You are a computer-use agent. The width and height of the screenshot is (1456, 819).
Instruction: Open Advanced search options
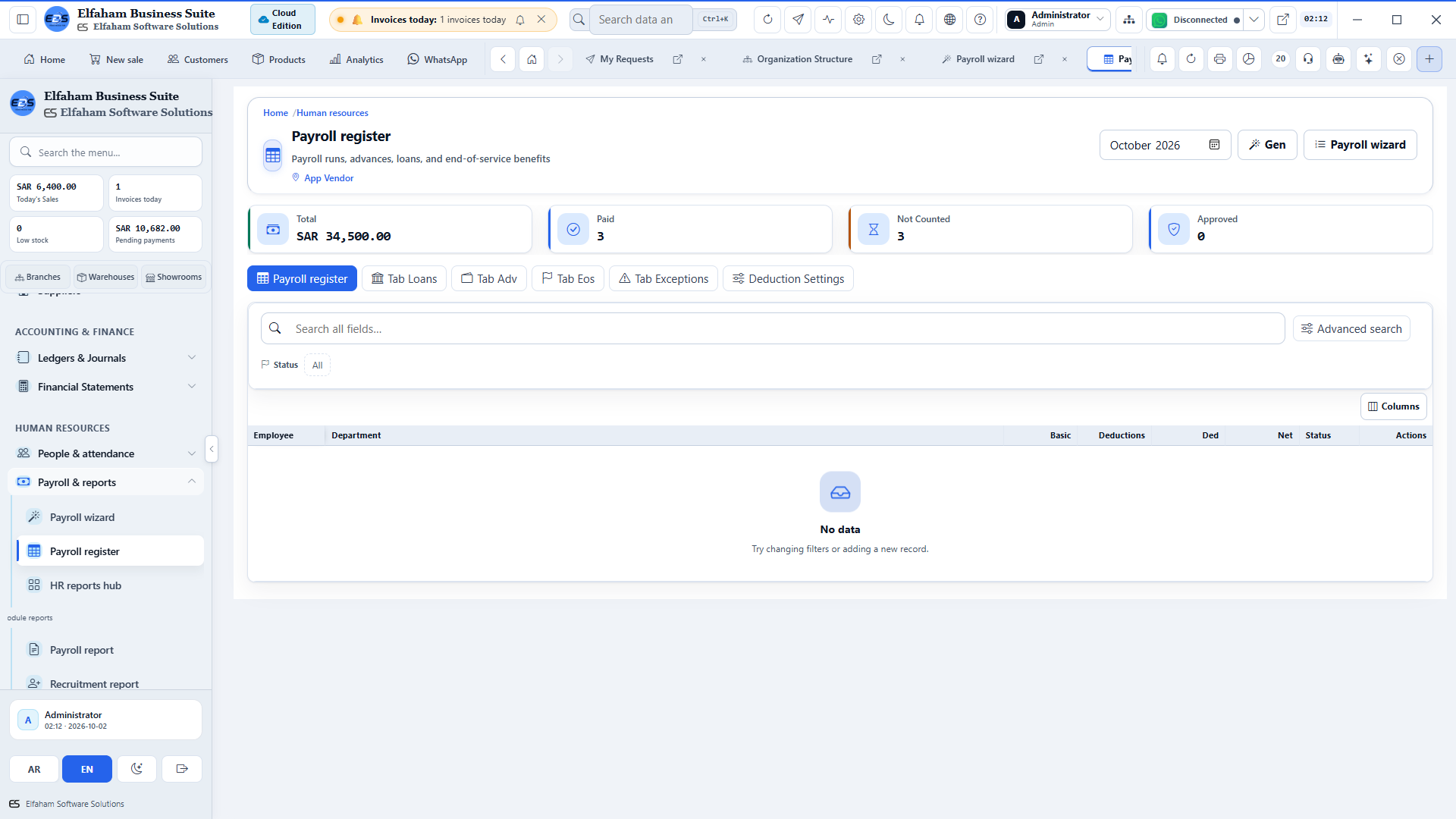tap(1351, 329)
